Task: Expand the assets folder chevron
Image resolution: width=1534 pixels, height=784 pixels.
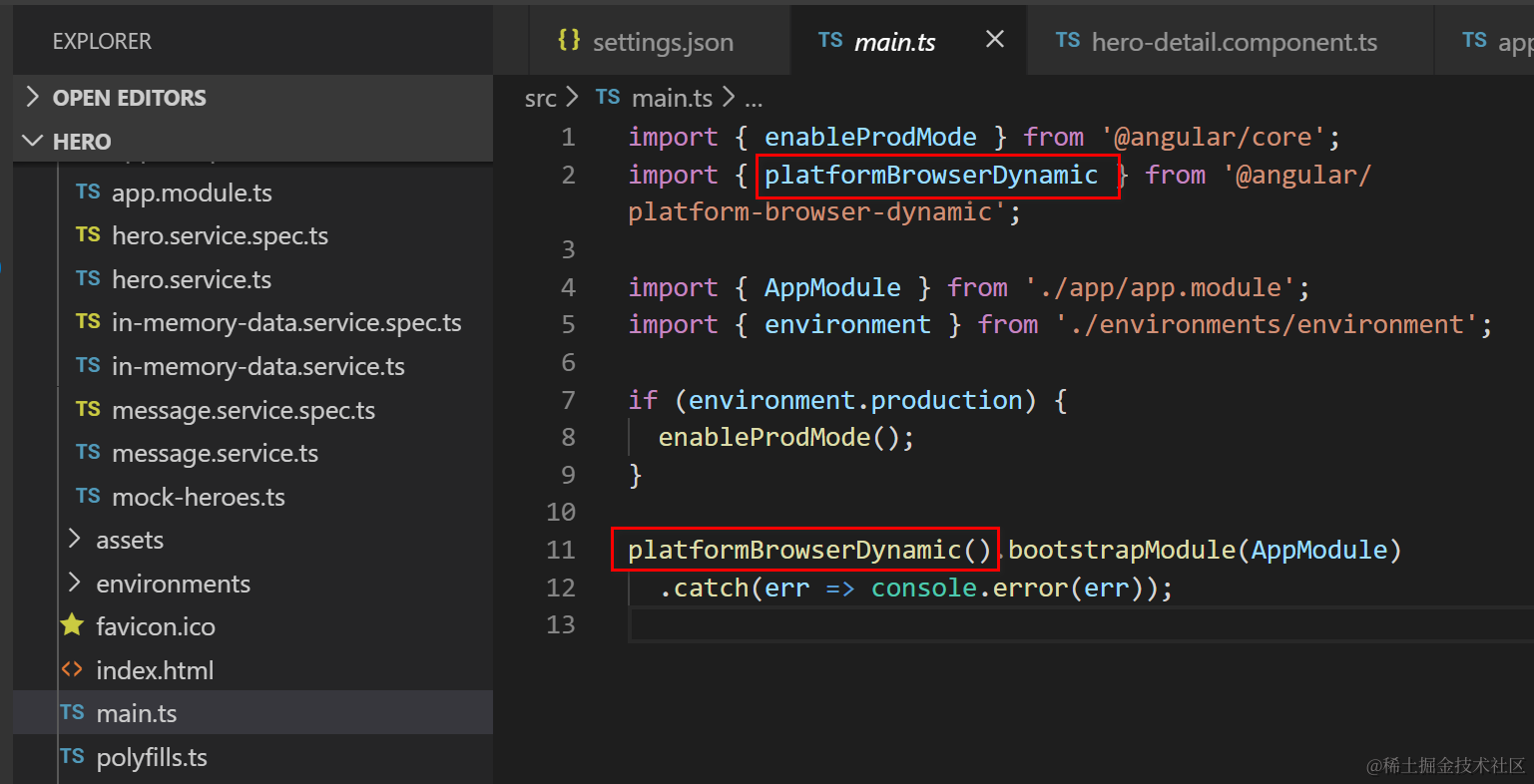Action: [75, 540]
